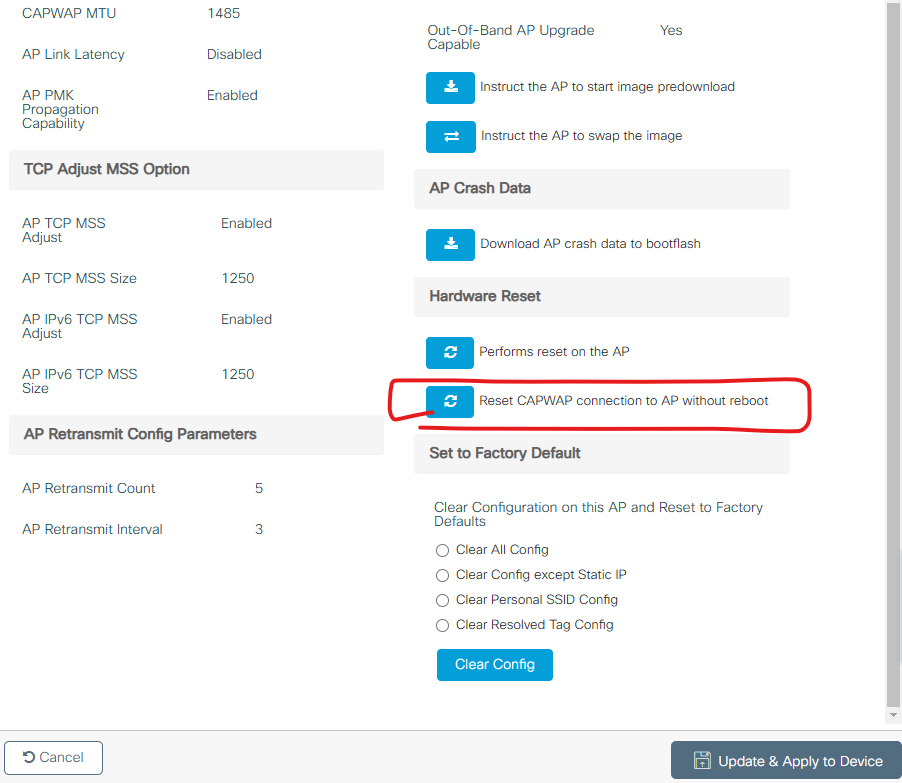
Task: Click the AP Retransmit Interval value 3
Action: coord(259,529)
